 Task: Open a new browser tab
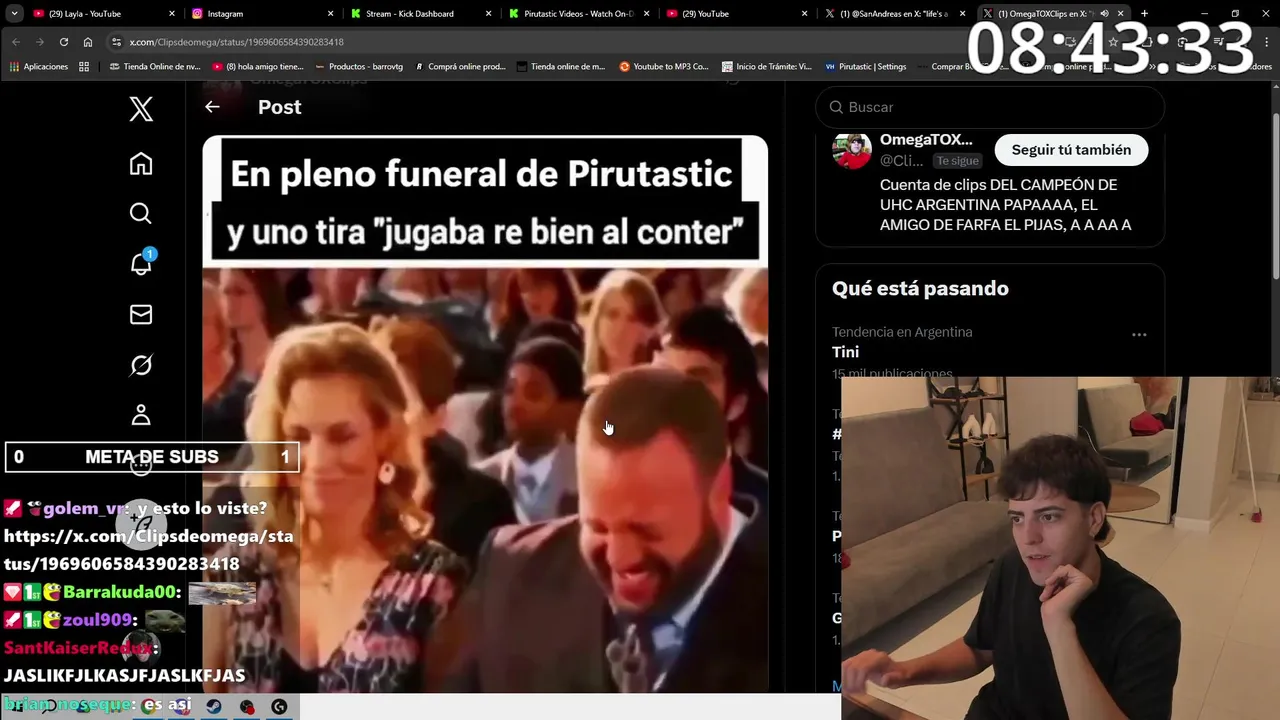click(1144, 14)
